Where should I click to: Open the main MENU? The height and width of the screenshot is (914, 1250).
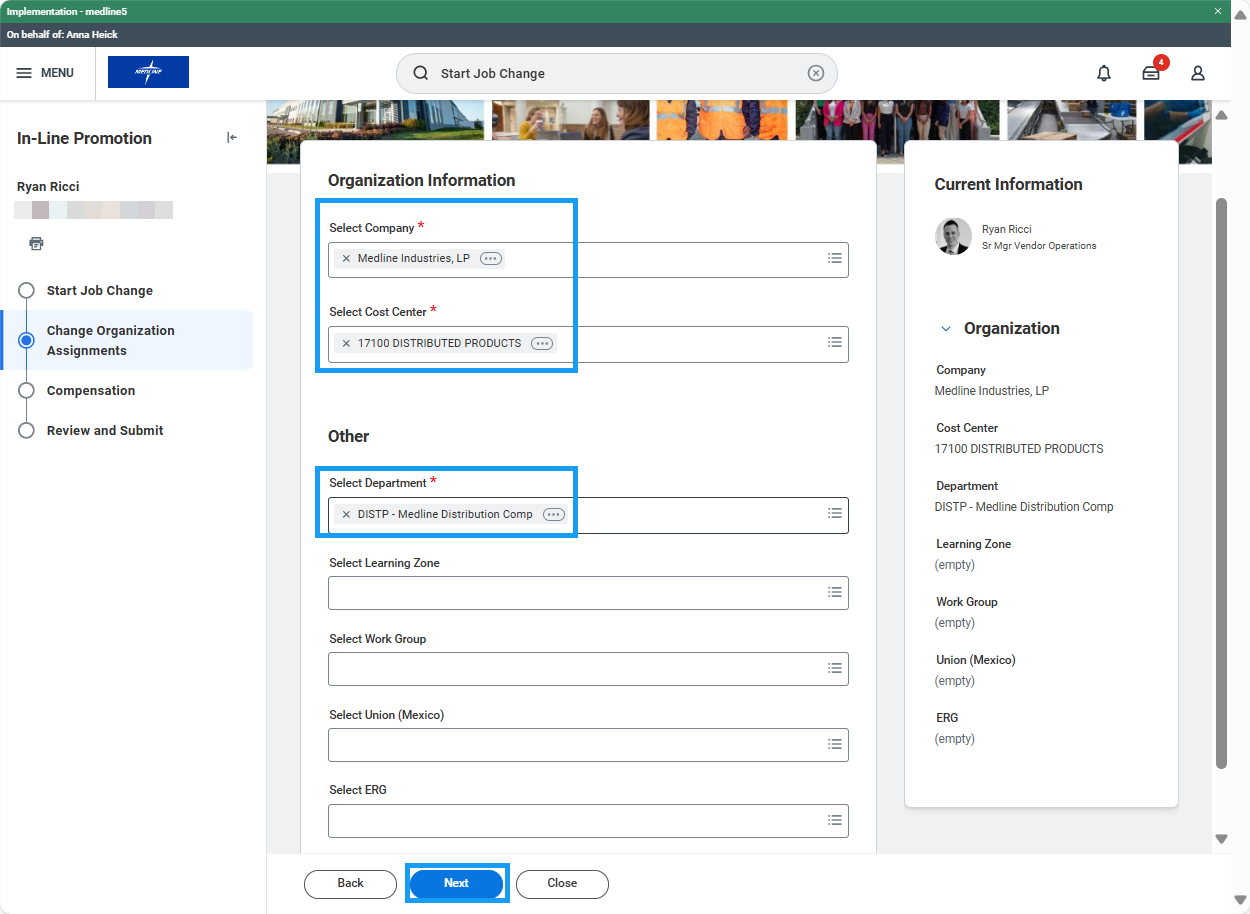coord(45,73)
